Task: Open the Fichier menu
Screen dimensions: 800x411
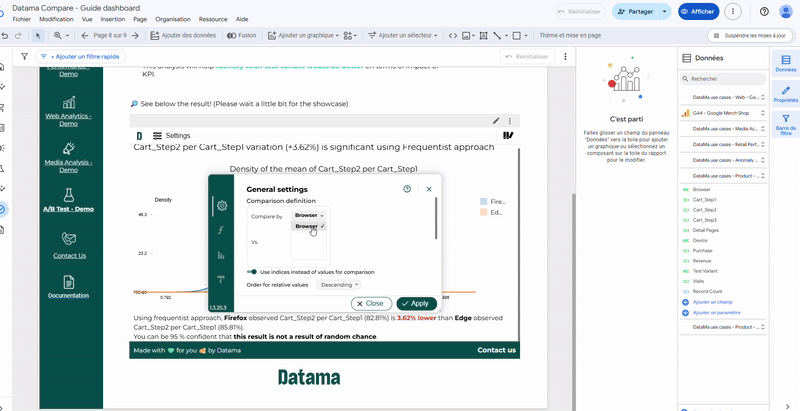Action: (21, 19)
